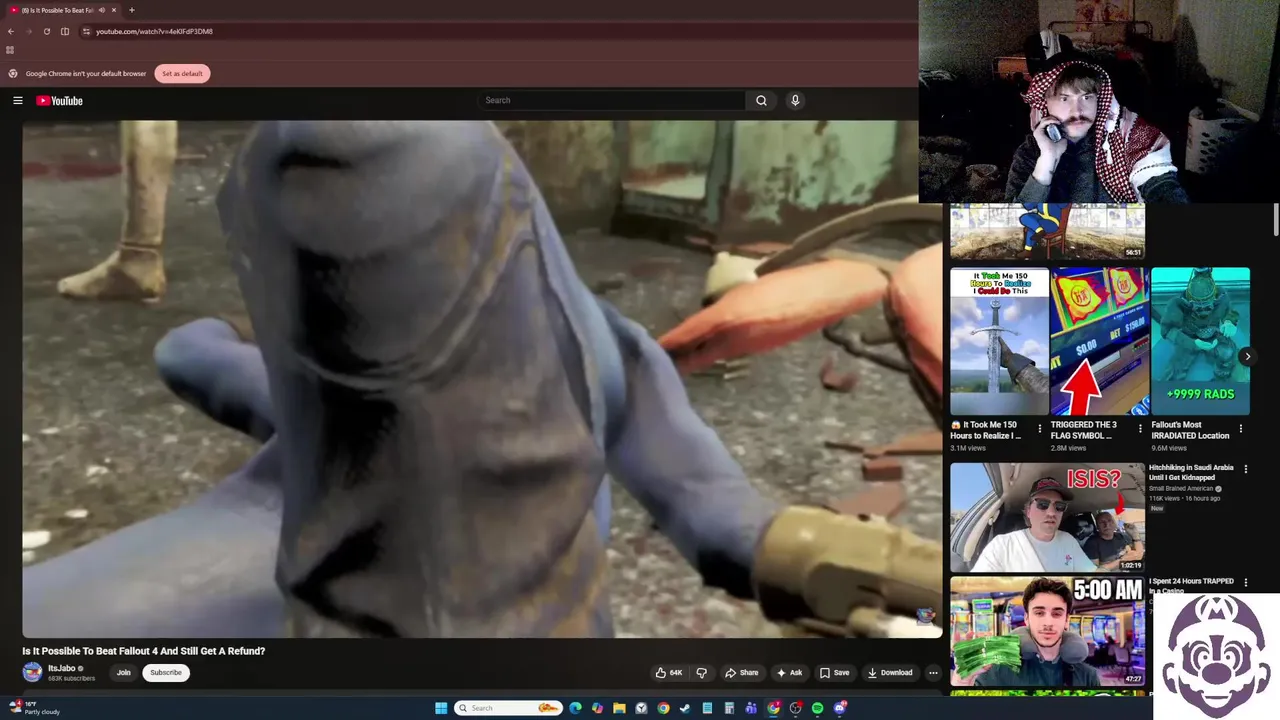Viewport: 1280px width, 720px height.
Task: Open Notepad from the taskbar
Action: (707, 708)
